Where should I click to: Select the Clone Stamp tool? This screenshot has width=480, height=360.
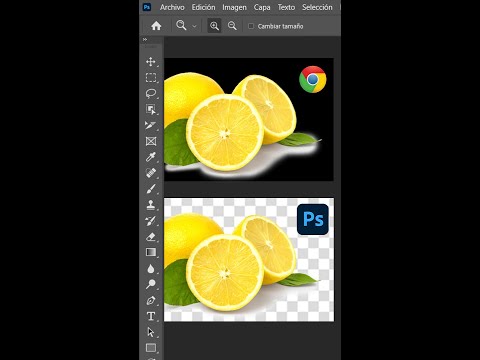click(151, 205)
